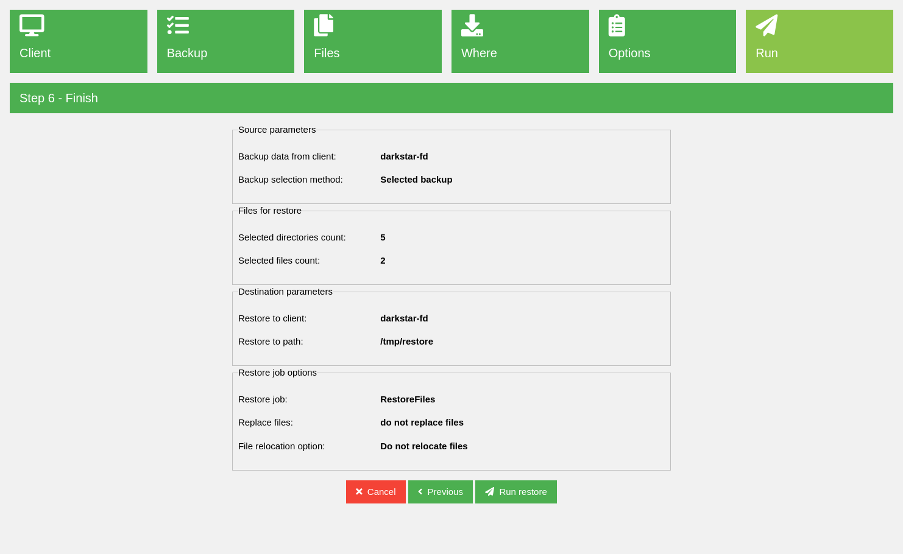Click the X icon inside the Cancel button

pos(359,492)
